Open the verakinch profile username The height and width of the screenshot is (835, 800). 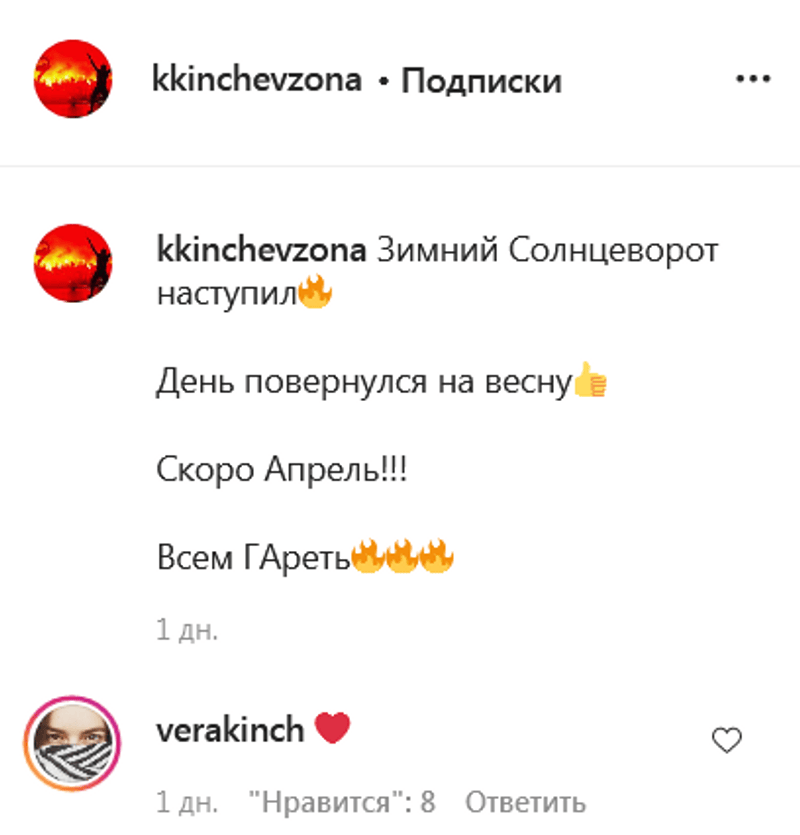[230, 730]
